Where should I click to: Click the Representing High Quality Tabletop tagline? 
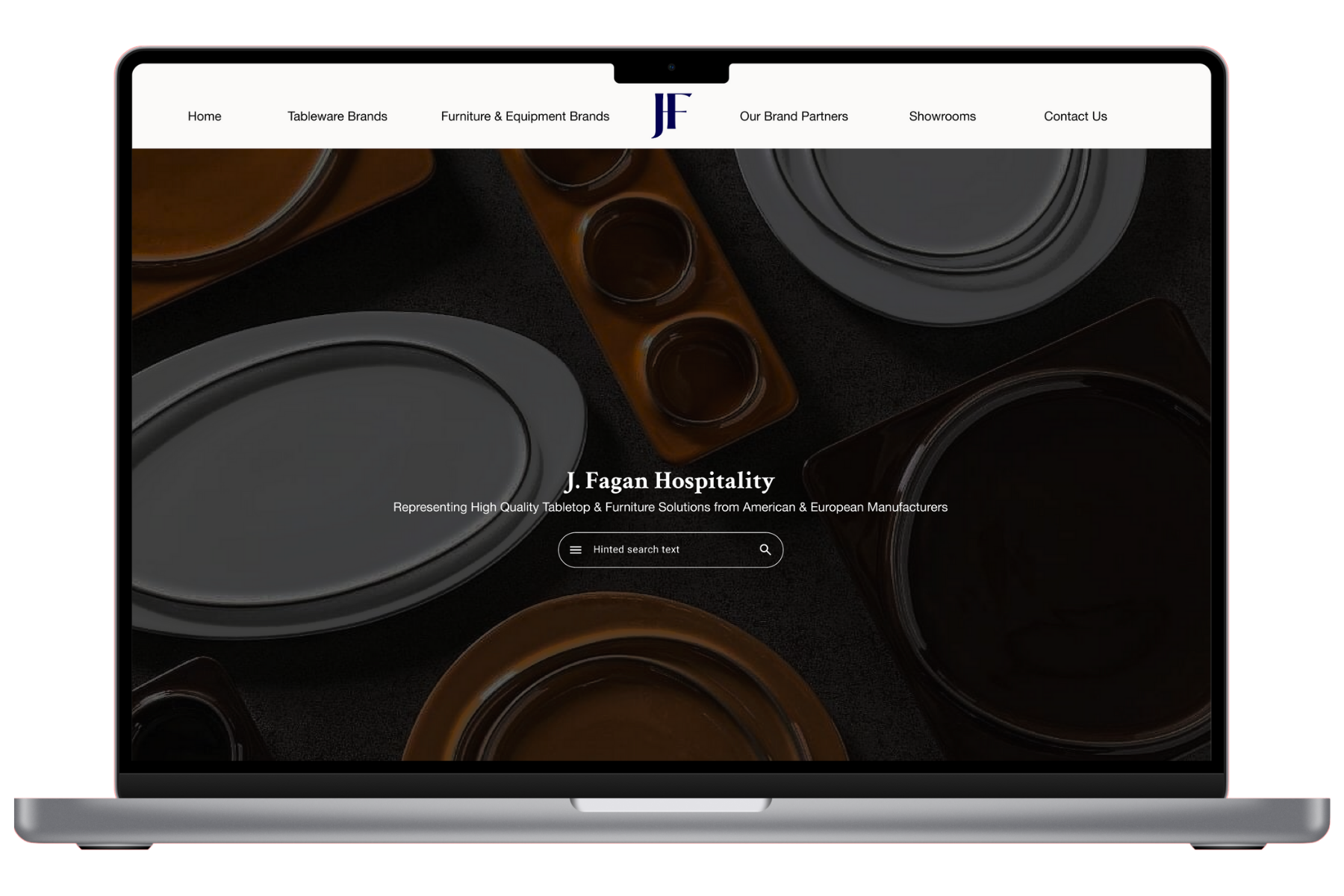click(x=671, y=507)
